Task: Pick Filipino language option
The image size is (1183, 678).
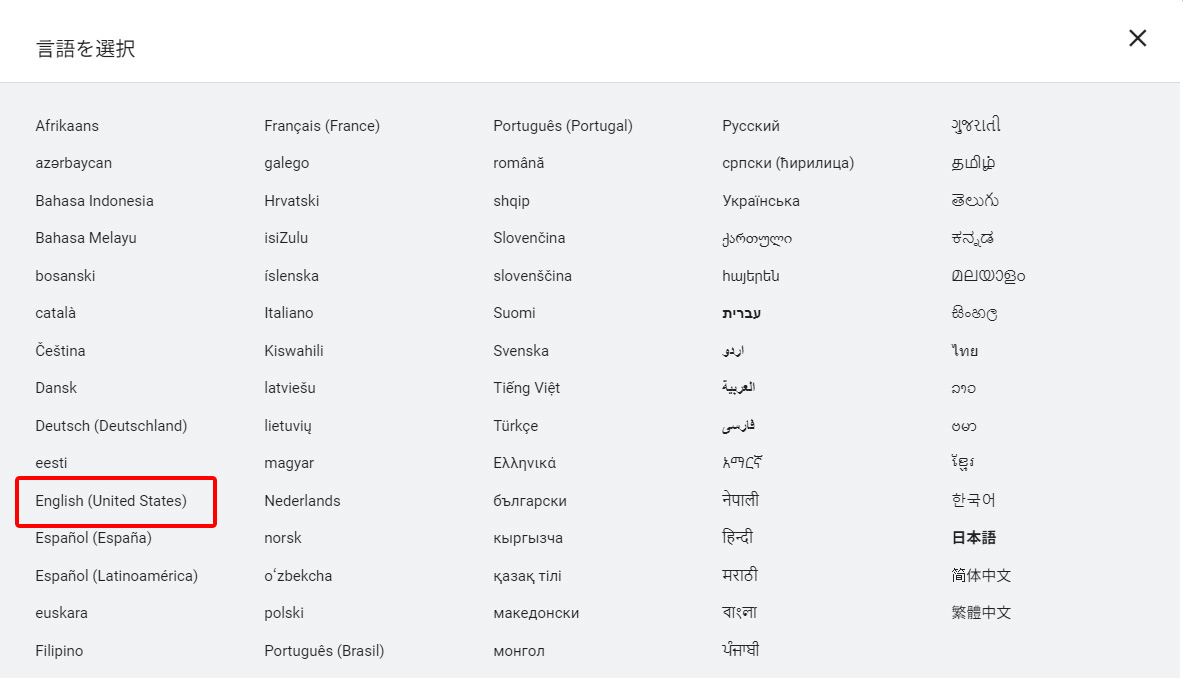Action: click(59, 651)
